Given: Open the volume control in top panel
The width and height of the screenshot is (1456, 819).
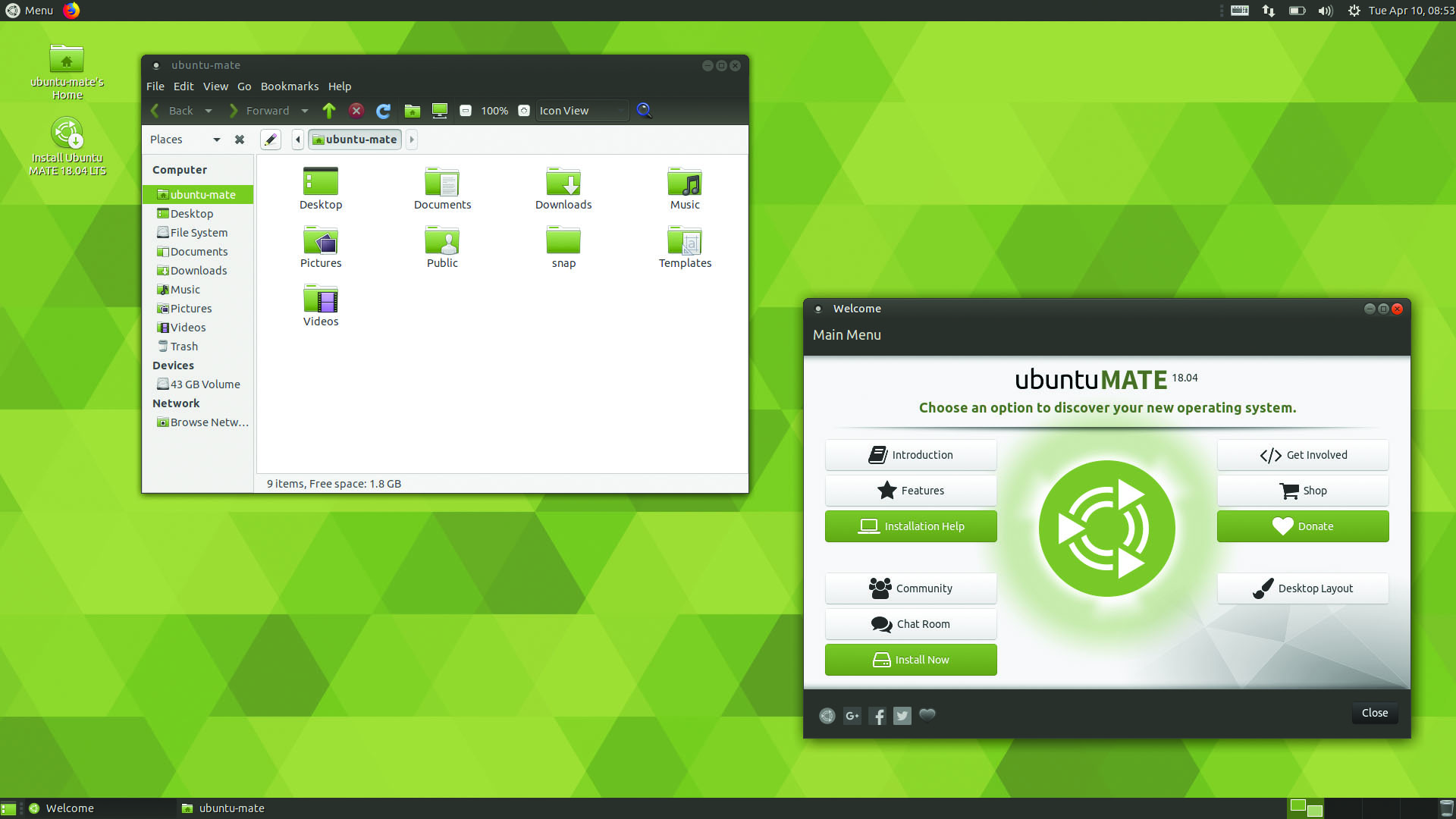Looking at the screenshot, I should 1326,11.
